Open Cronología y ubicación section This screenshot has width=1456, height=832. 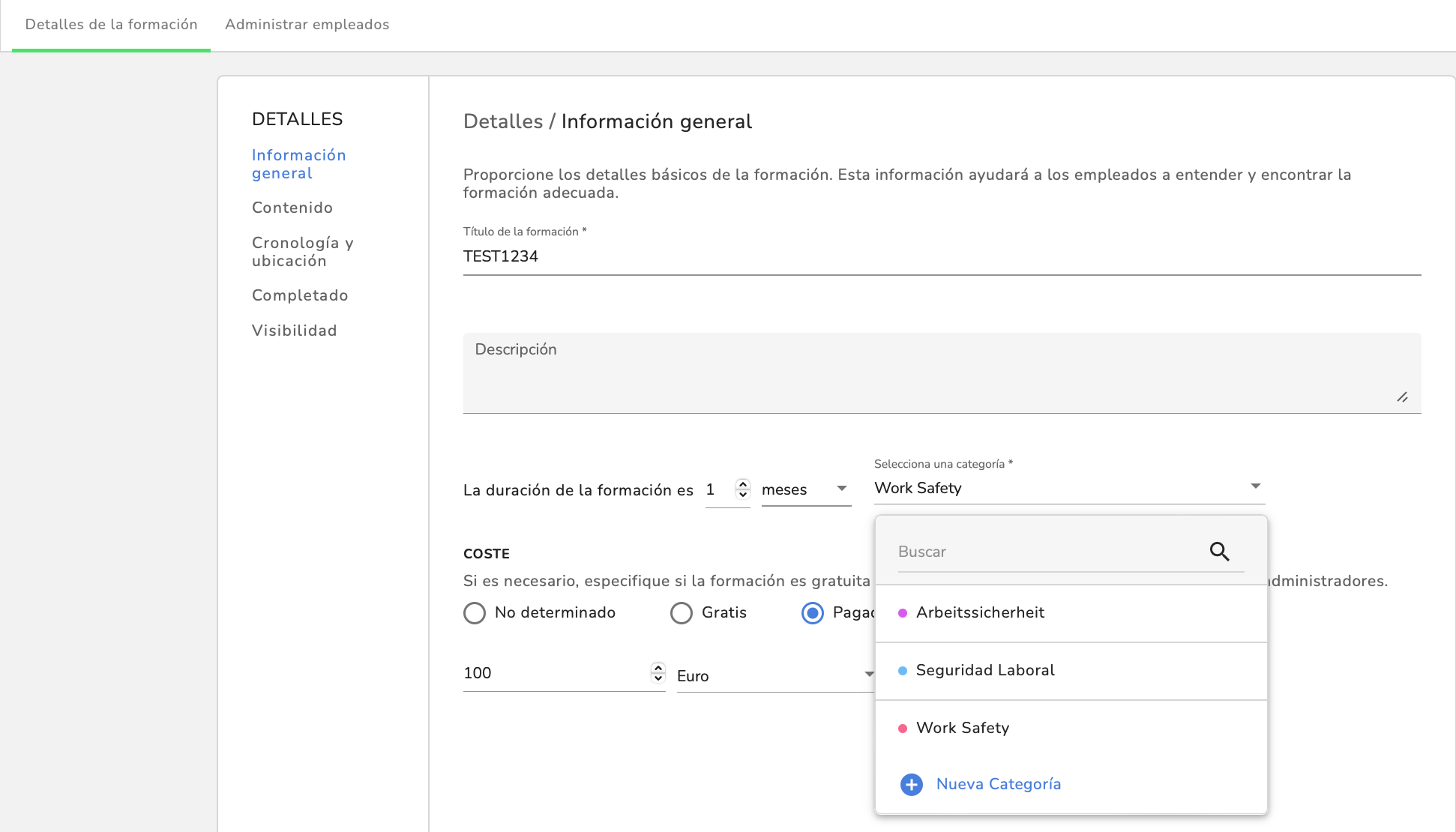[302, 252]
